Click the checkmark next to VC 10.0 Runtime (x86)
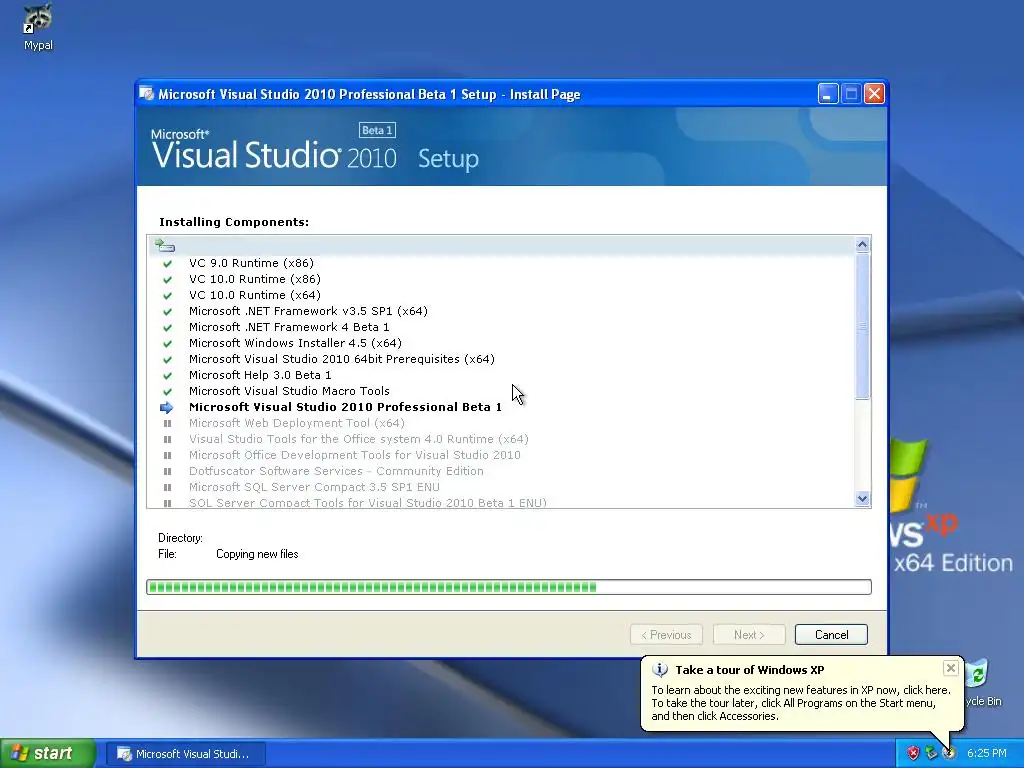This screenshot has width=1024, height=768. tap(167, 280)
